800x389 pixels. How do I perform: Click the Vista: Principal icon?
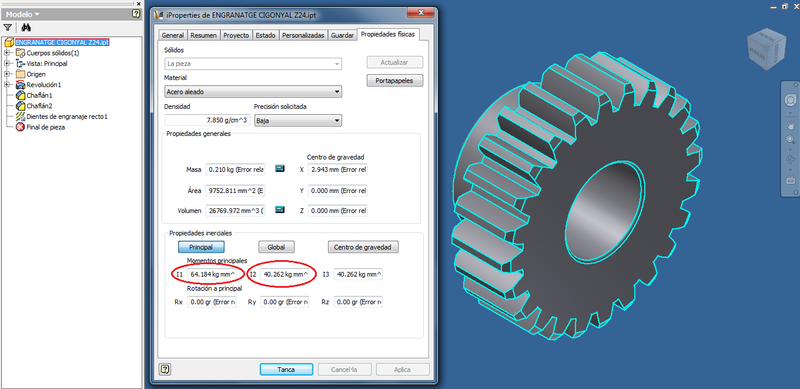click(20, 63)
